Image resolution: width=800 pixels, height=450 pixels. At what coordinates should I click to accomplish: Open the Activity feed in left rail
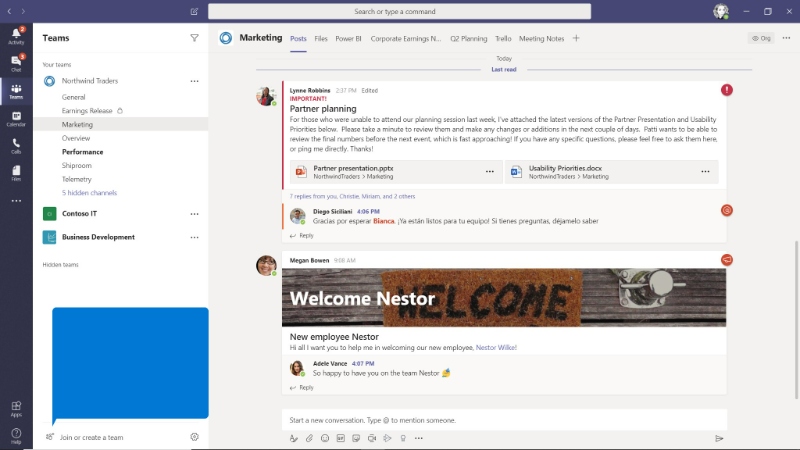(x=16, y=37)
